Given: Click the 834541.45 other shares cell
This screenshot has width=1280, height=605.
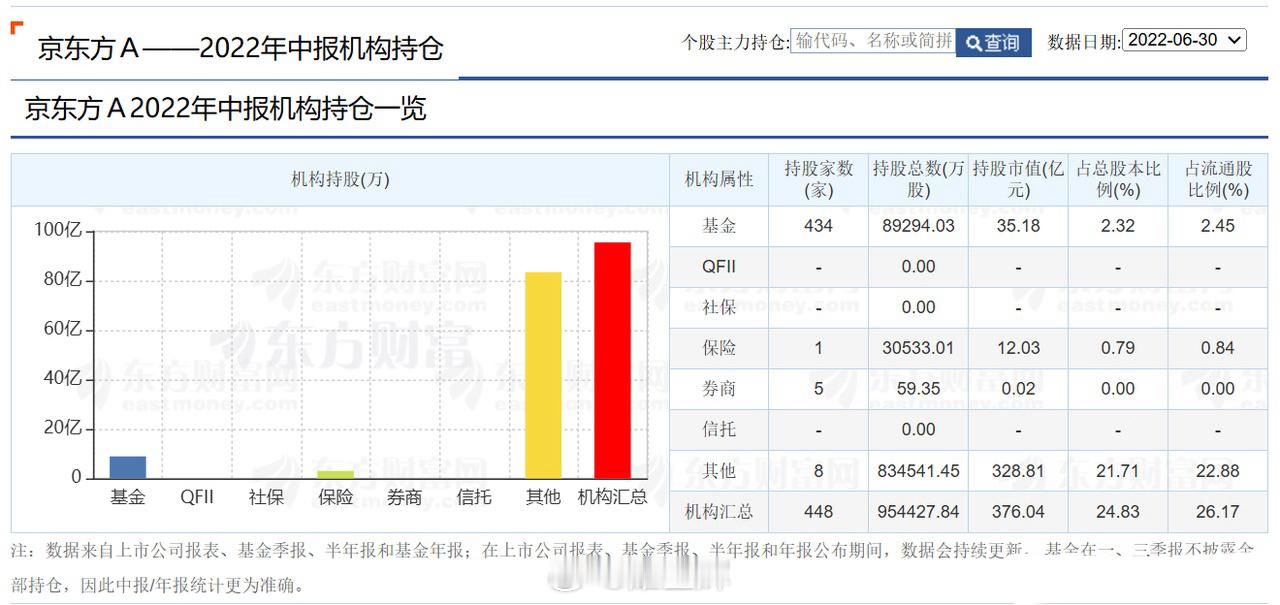Looking at the screenshot, I should [x=918, y=471].
